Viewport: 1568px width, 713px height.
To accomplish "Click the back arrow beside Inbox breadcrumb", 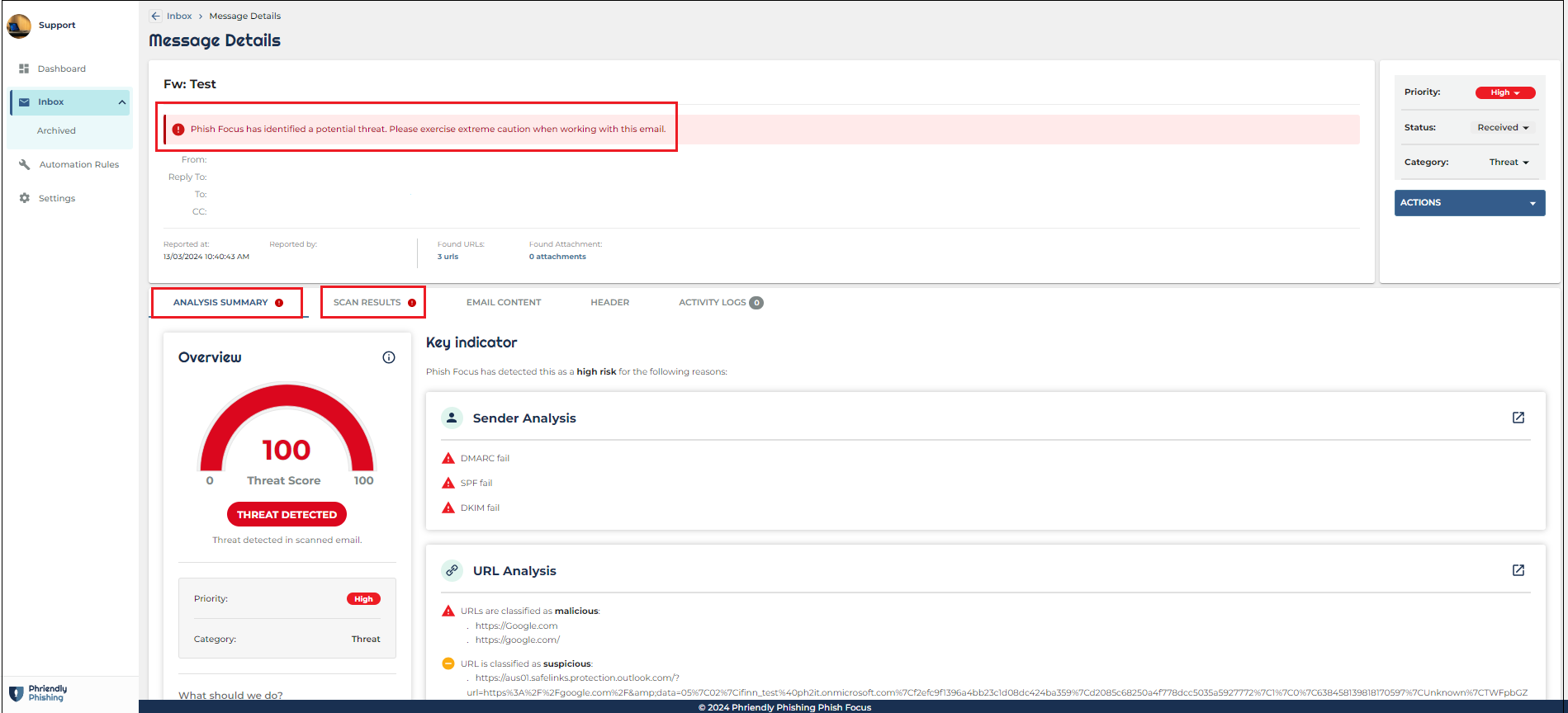I will pos(155,16).
